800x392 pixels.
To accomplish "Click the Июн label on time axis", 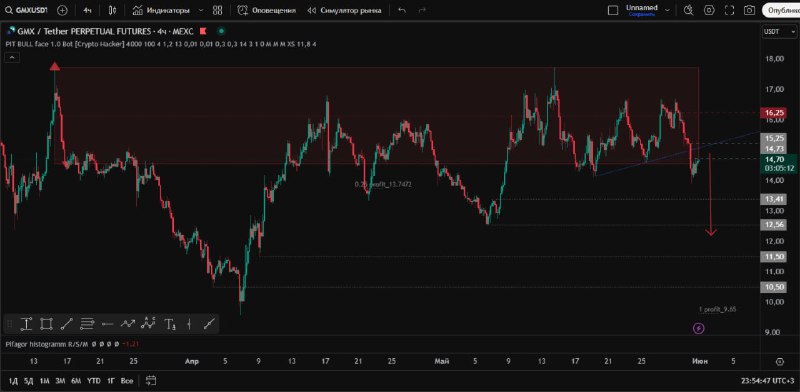I will click(699, 361).
